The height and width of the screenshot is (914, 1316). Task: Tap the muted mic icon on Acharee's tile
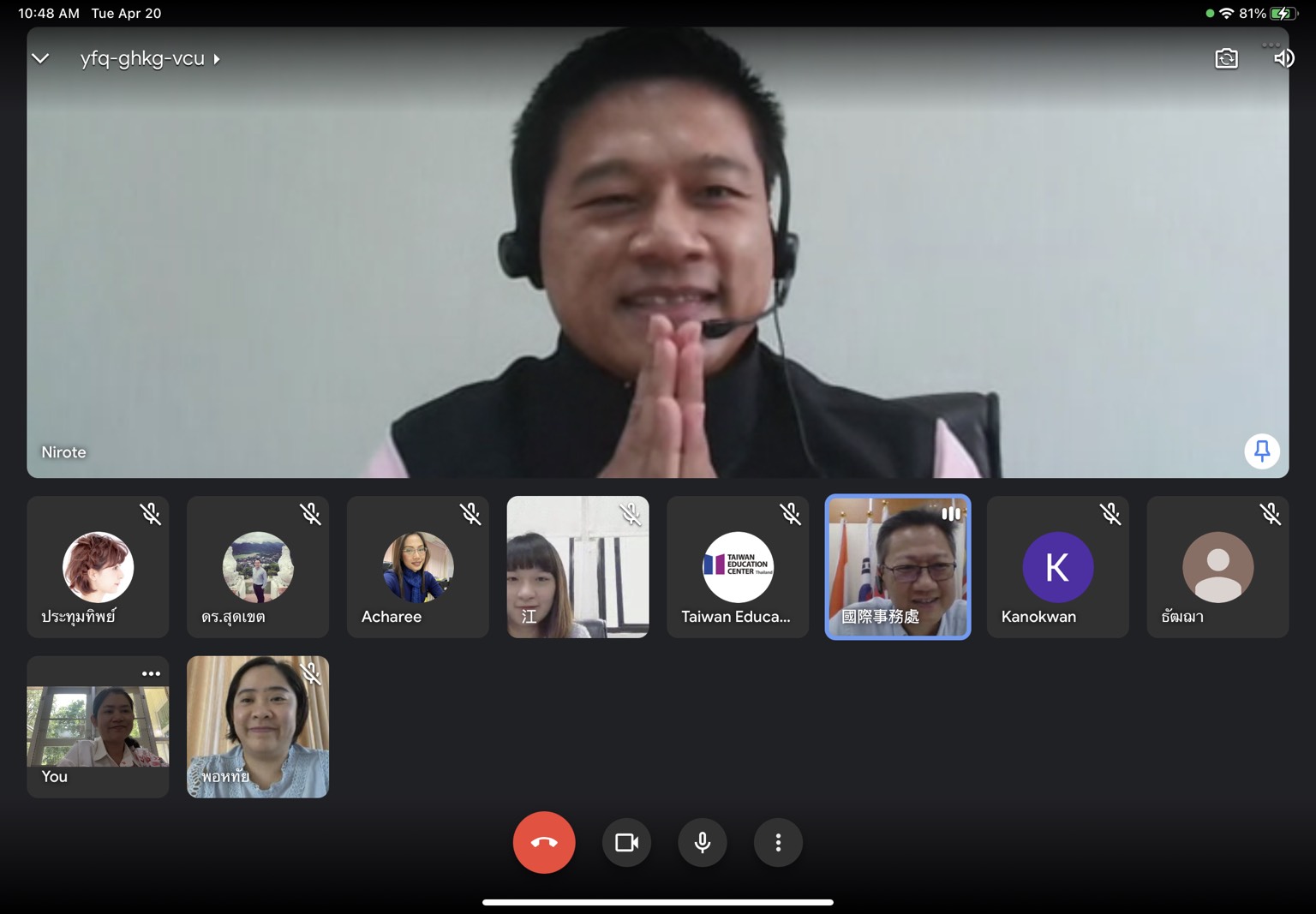(470, 514)
